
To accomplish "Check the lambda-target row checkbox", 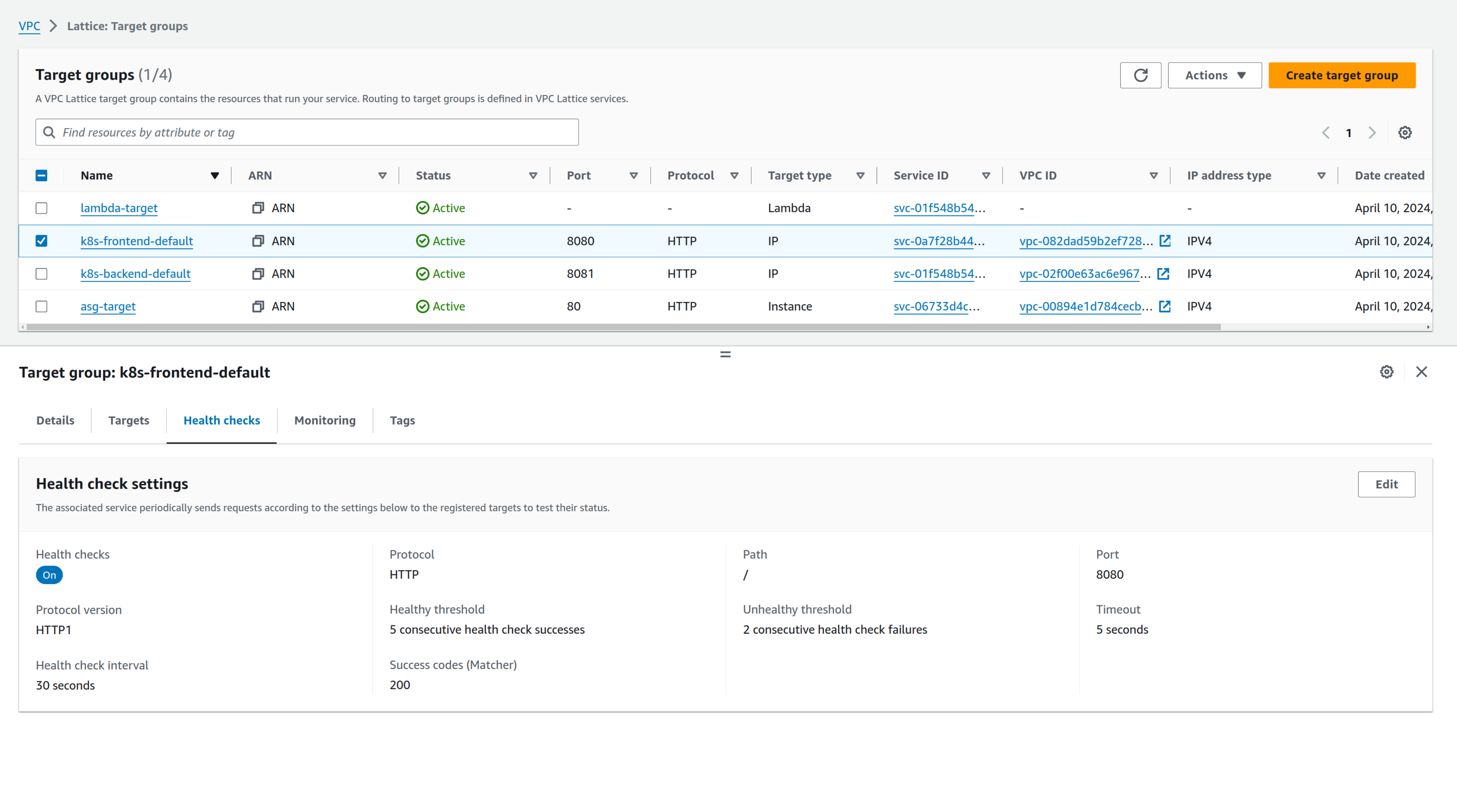I will click(x=41, y=208).
